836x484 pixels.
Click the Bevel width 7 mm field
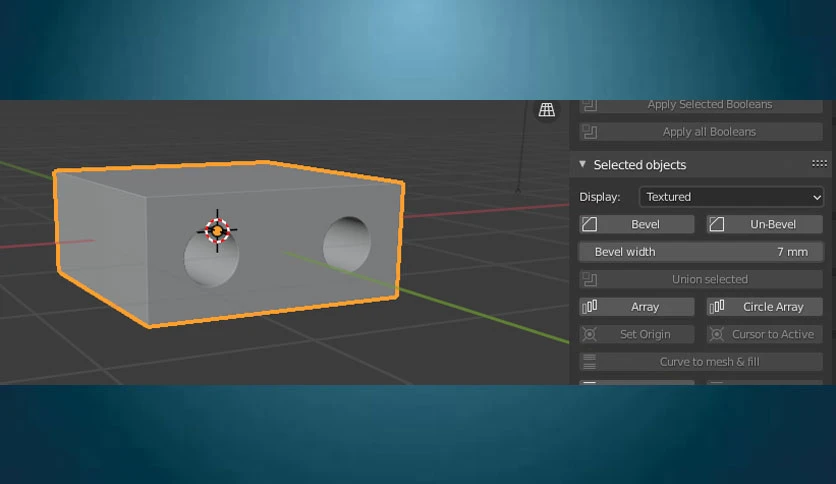[701, 252]
